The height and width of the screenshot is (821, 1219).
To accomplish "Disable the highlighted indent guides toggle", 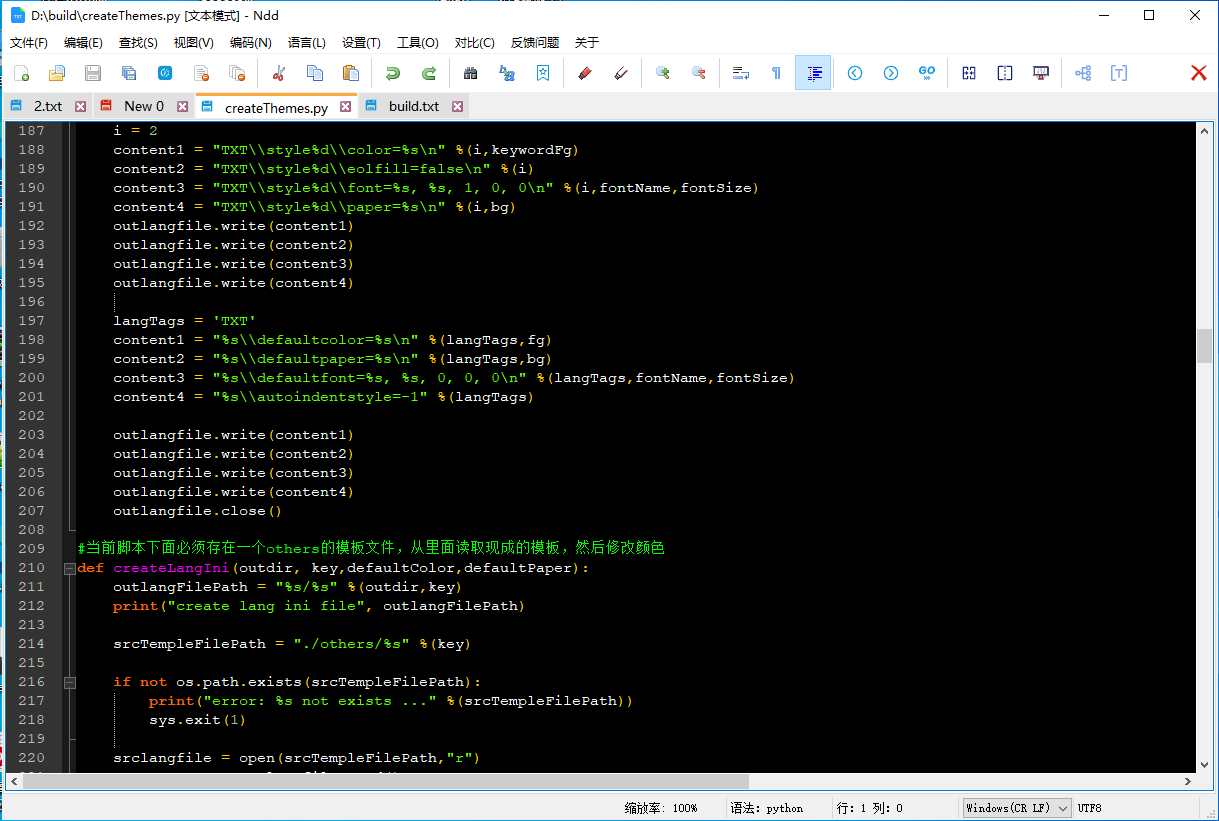I will [815, 73].
